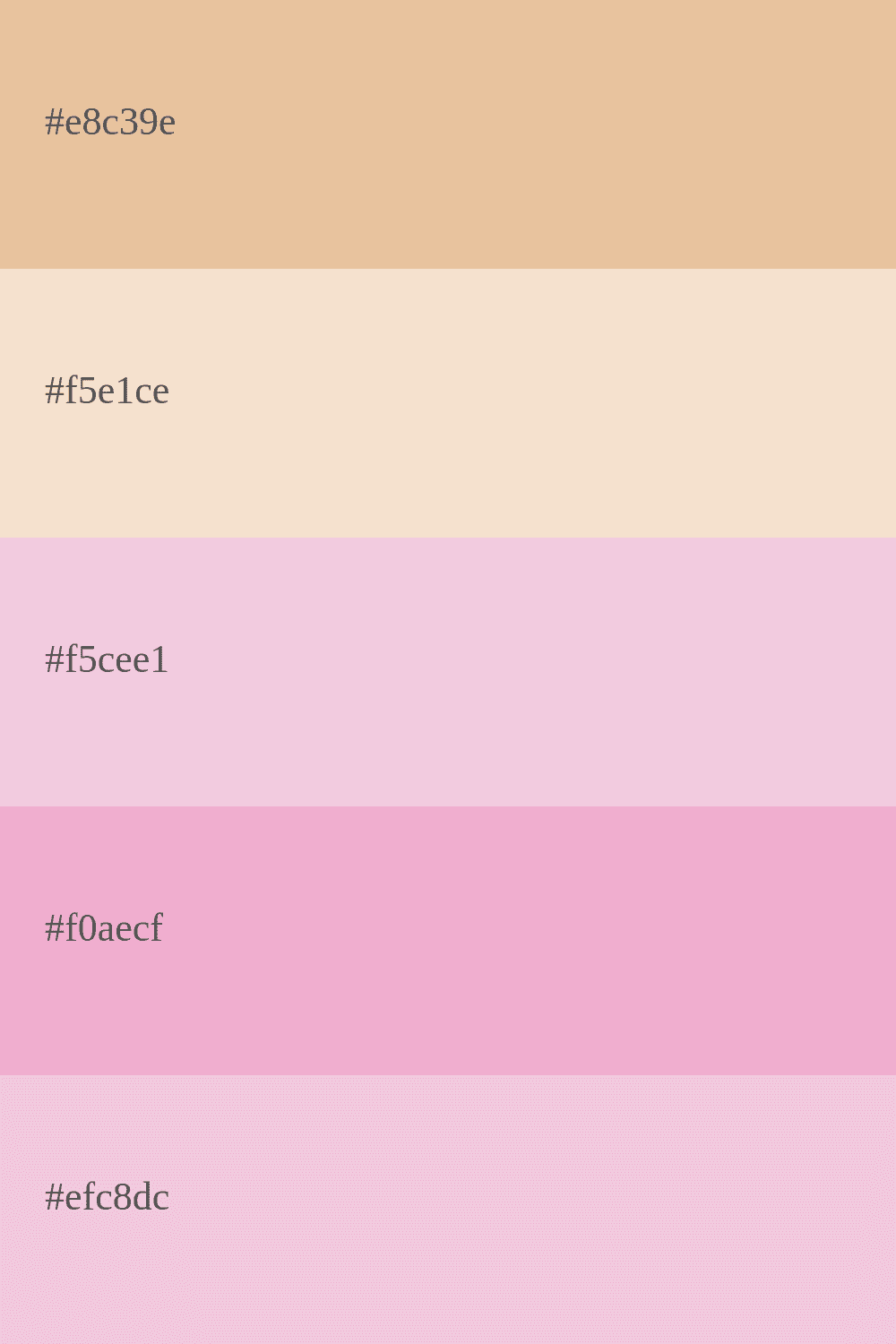Click the #f0aecf hex code label

pos(104,928)
